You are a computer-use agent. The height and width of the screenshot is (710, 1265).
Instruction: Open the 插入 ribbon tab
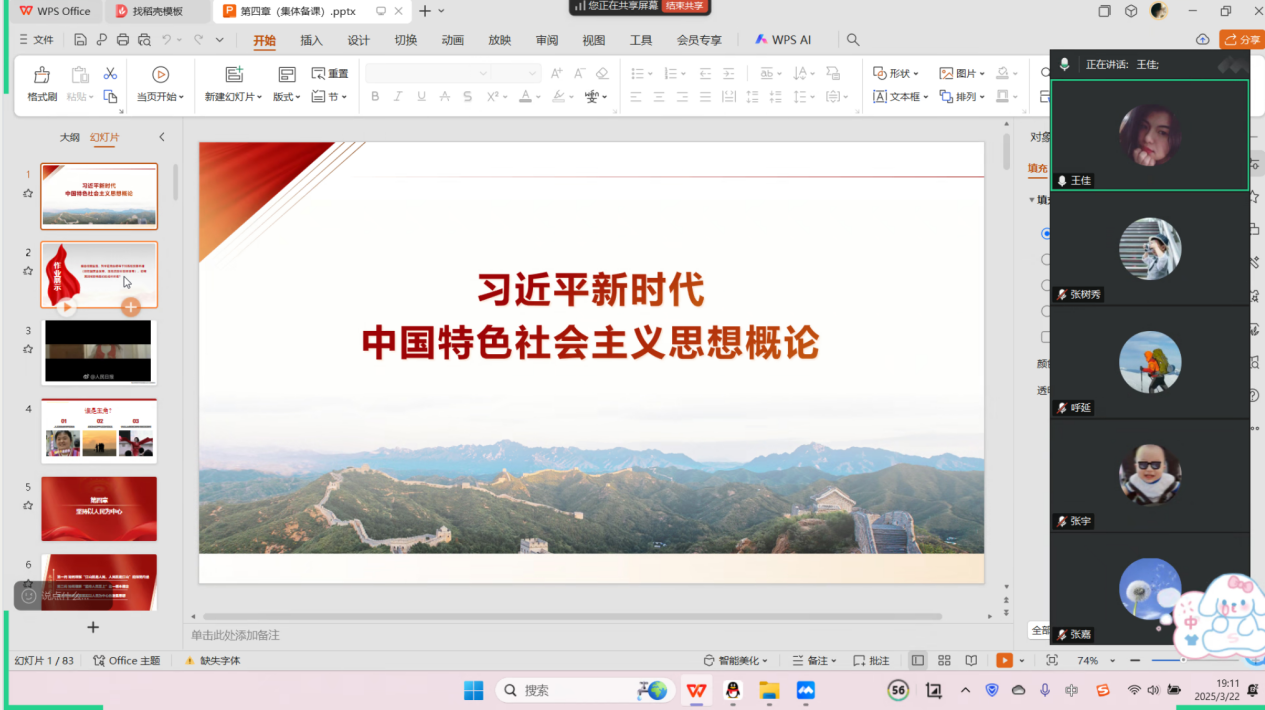[311, 40]
